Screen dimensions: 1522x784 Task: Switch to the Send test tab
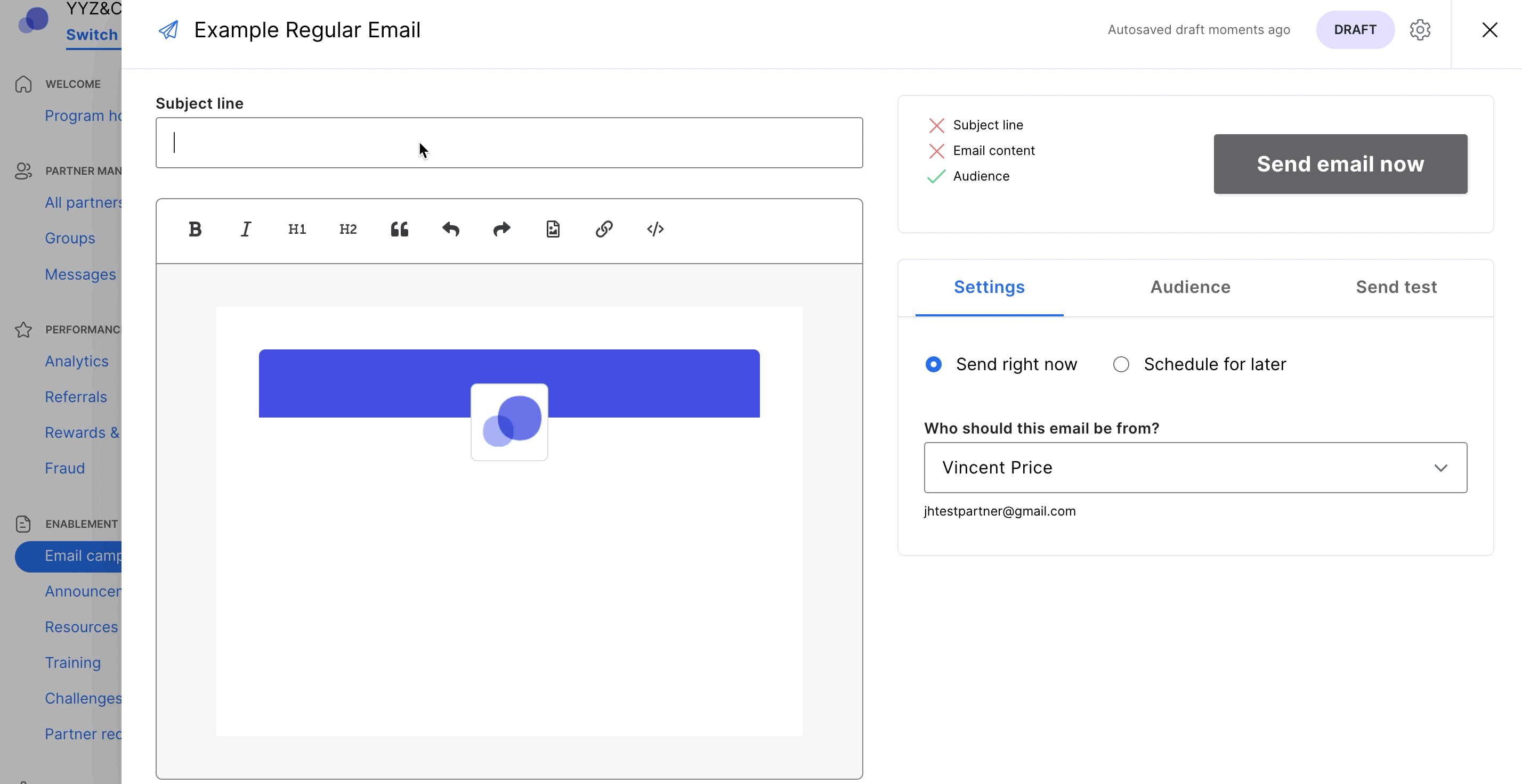[x=1396, y=287]
